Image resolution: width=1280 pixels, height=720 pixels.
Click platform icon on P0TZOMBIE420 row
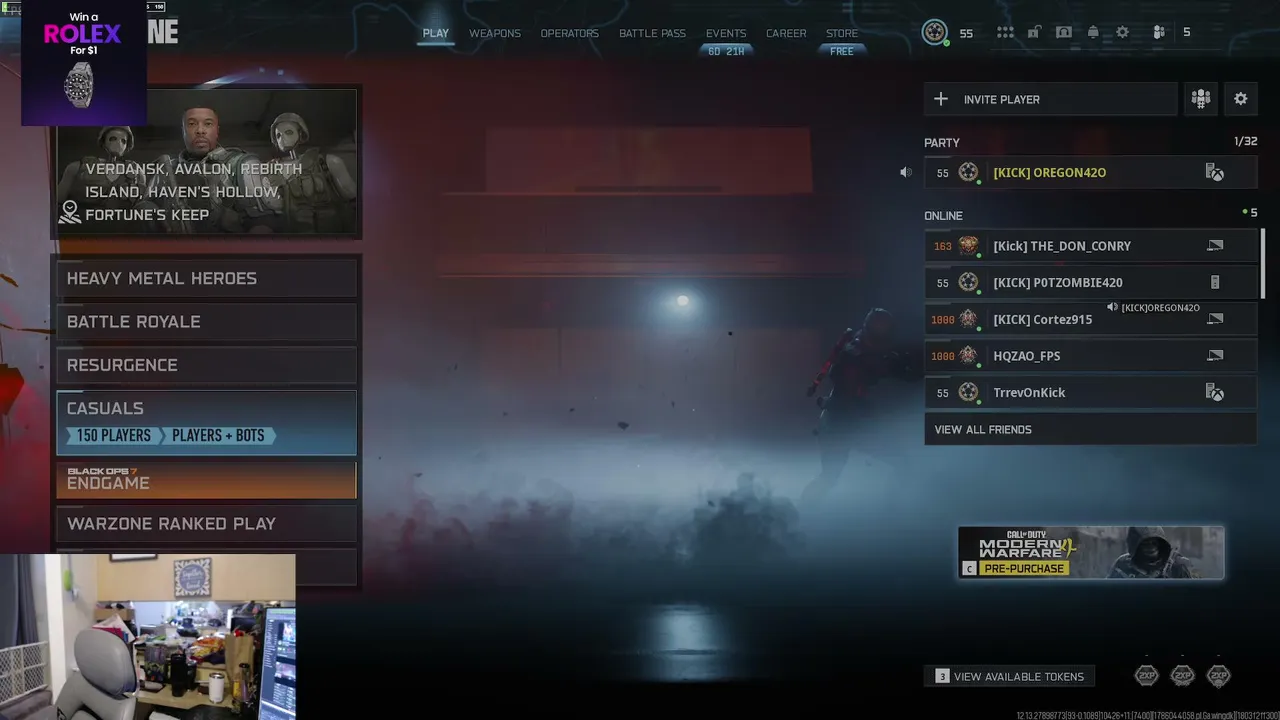click(x=1215, y=283)
